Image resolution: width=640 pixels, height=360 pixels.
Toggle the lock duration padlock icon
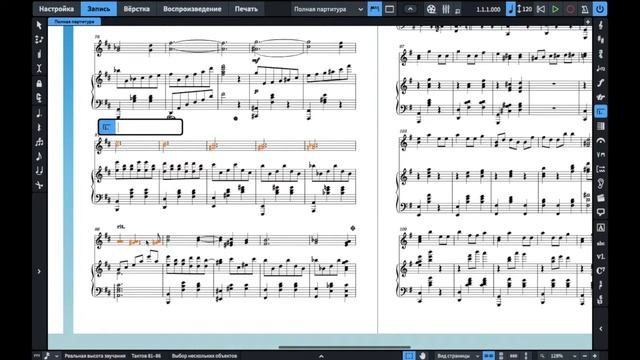pyautogui.click(x=39, y=84)
